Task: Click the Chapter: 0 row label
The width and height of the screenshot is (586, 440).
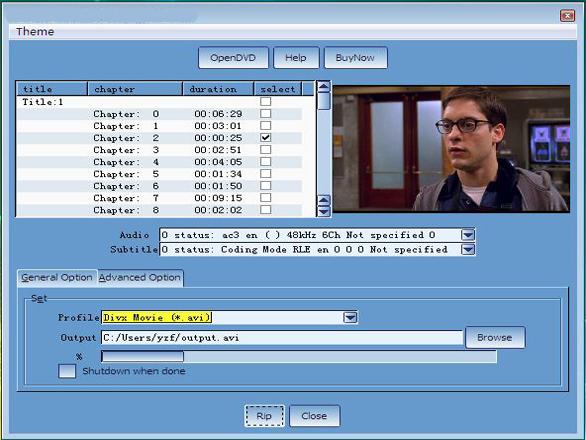Action: 126,114
